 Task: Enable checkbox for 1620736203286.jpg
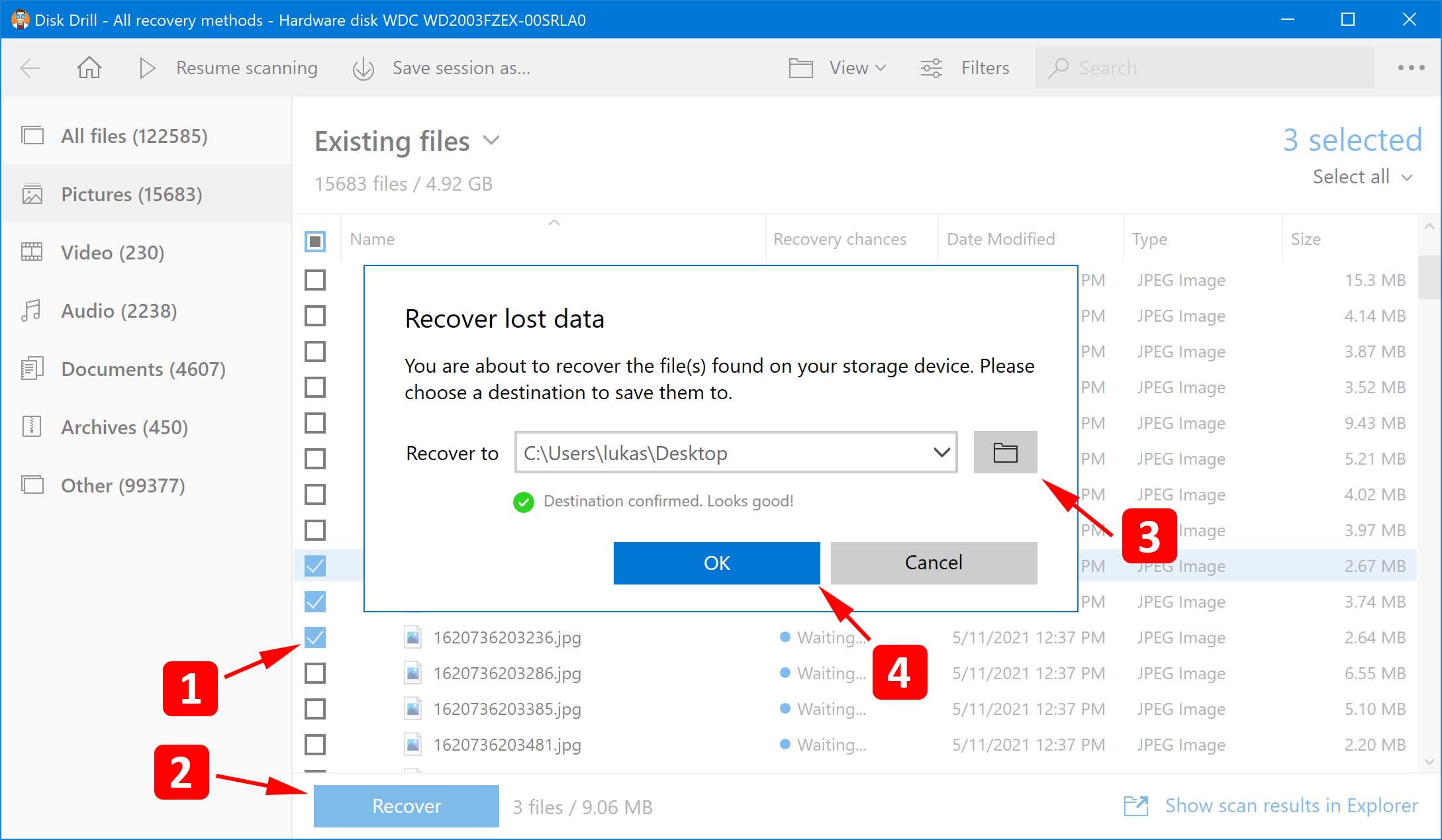point(314,673)
